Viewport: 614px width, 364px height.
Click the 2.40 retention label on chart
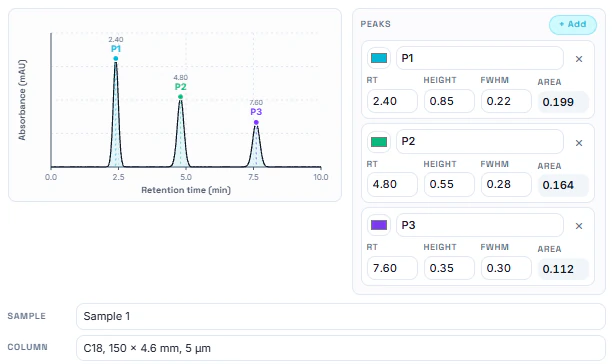(116, 40)
